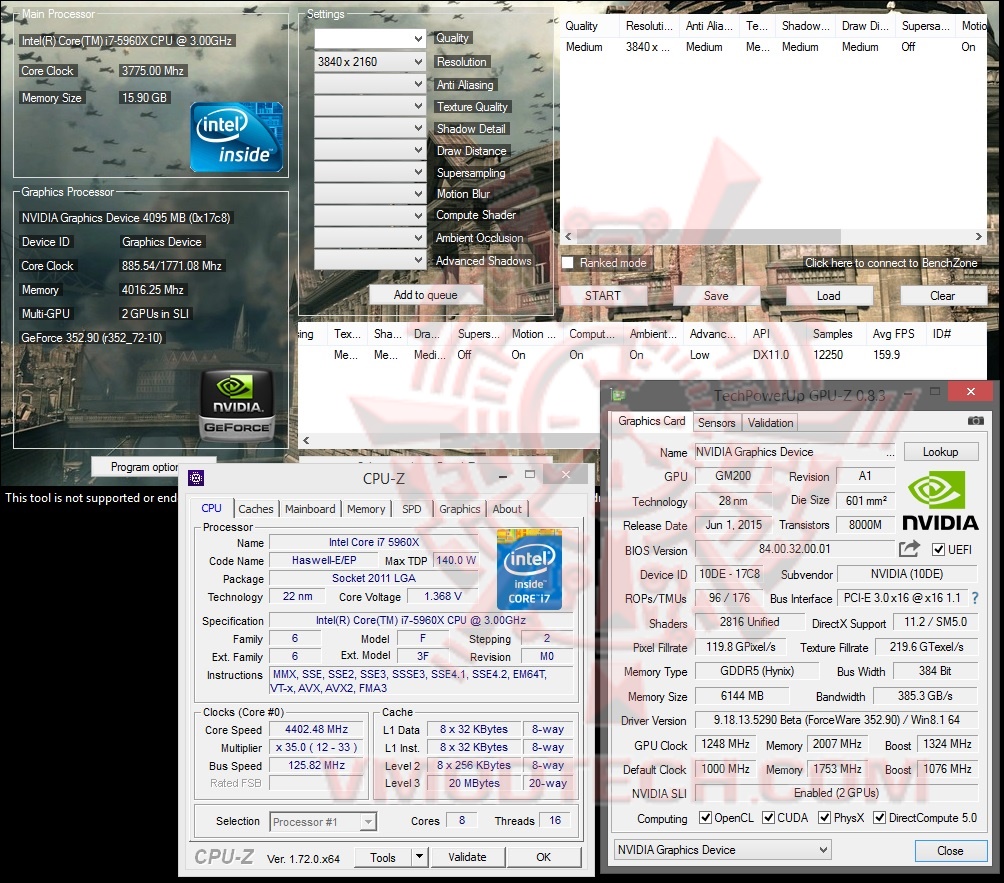Click the Avg FPS value 159.9
The height and width of the screenshot is (883, 1004).
(886, 355)
